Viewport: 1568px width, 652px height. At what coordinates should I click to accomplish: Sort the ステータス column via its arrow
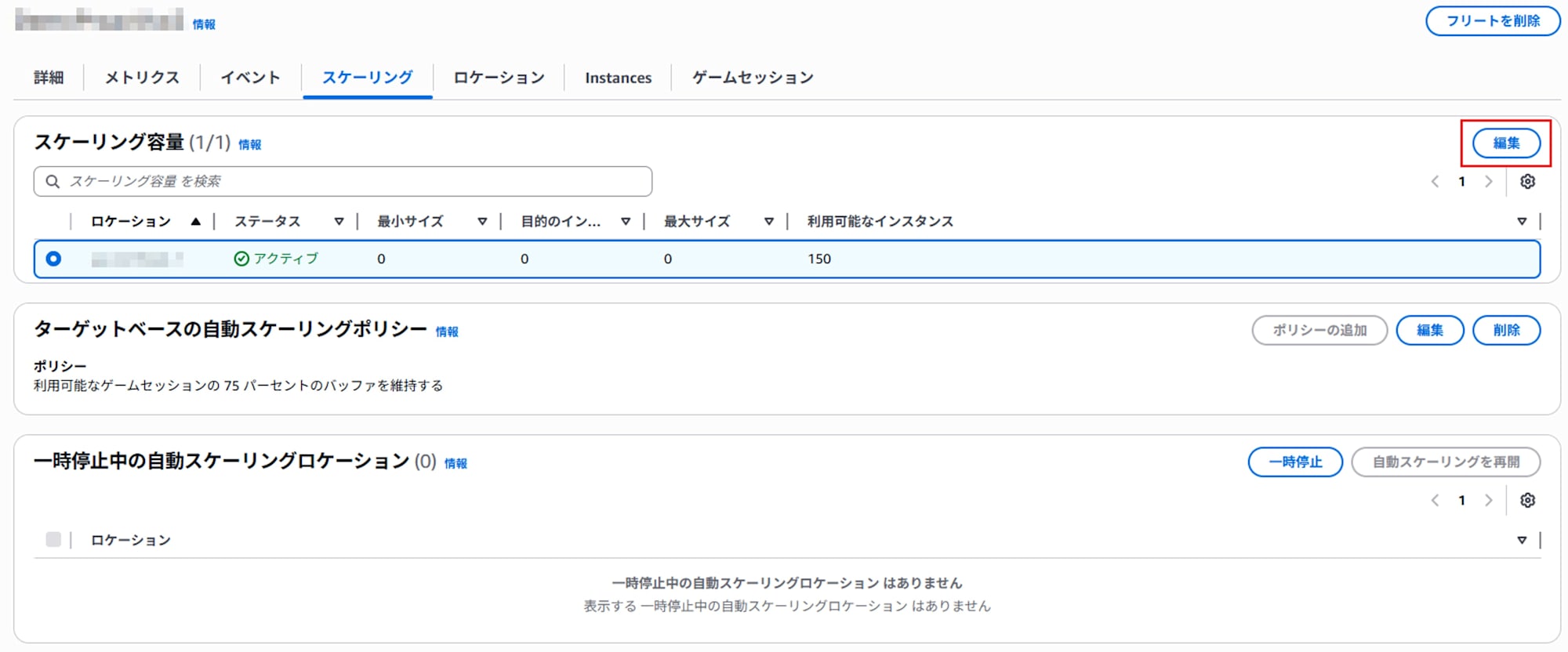(x=339, y=222)
